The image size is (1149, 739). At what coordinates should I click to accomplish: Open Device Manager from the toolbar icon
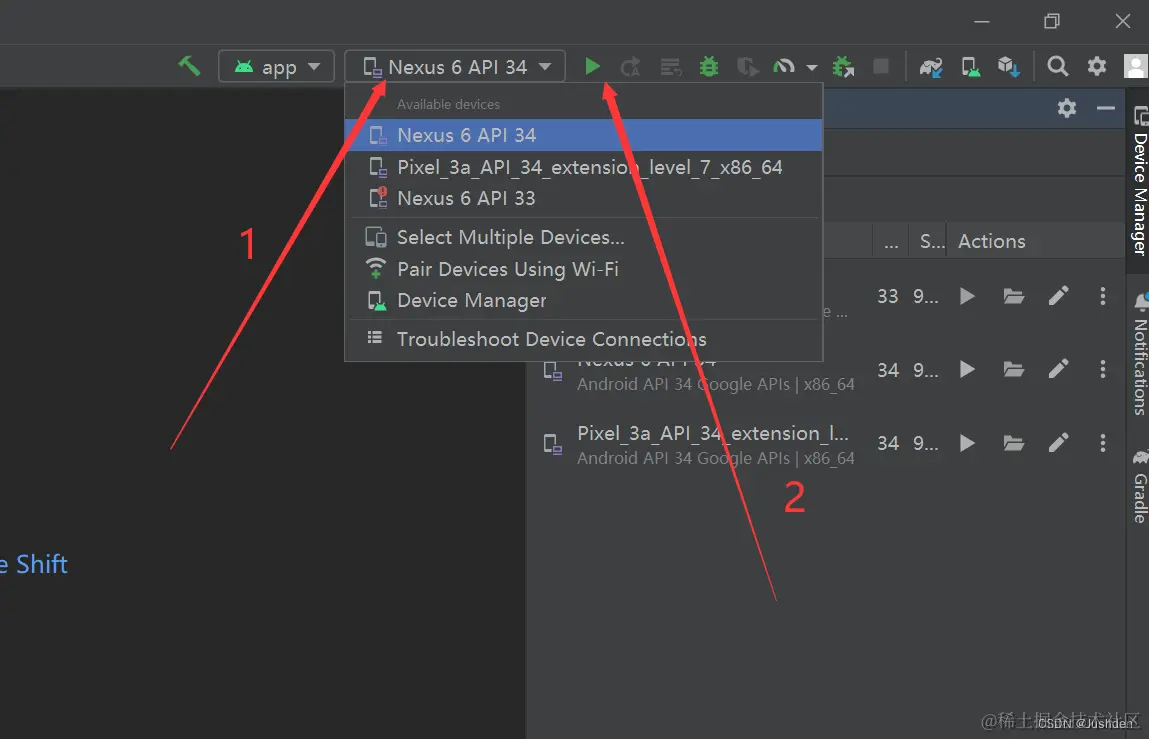(970, 67)
